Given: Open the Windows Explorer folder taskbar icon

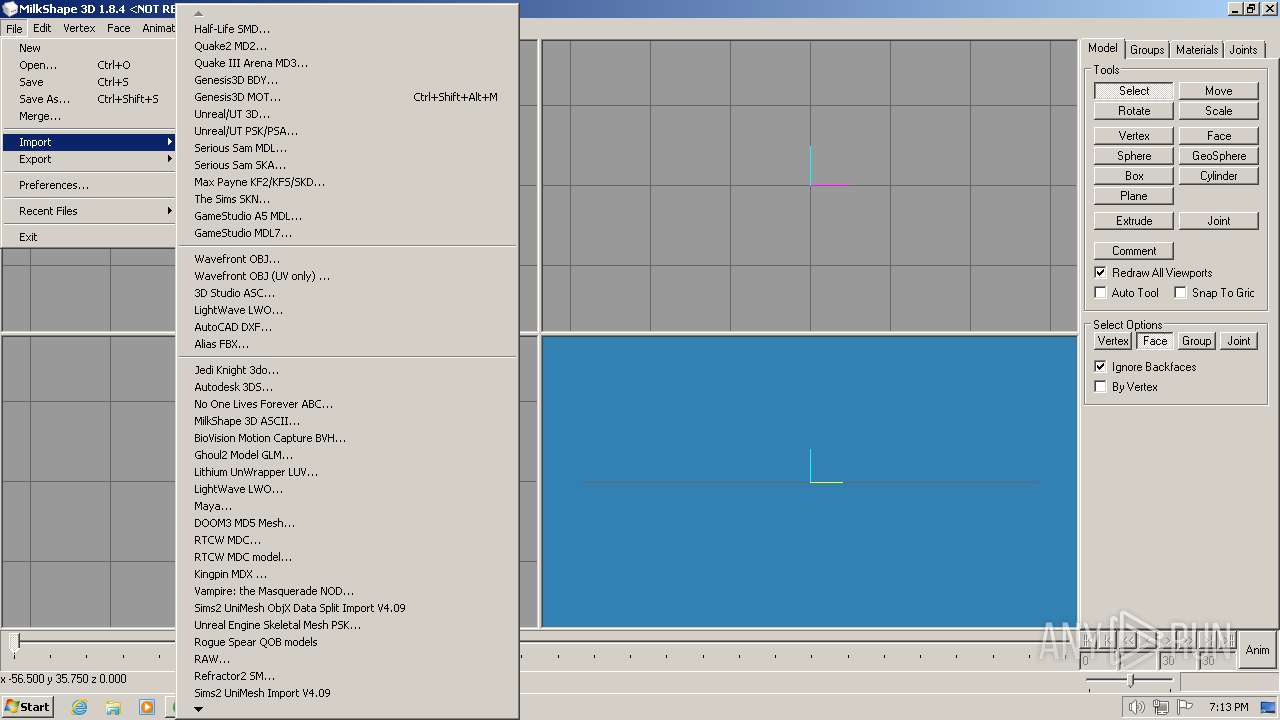Looking at the screenshot, I should [113, 707].
